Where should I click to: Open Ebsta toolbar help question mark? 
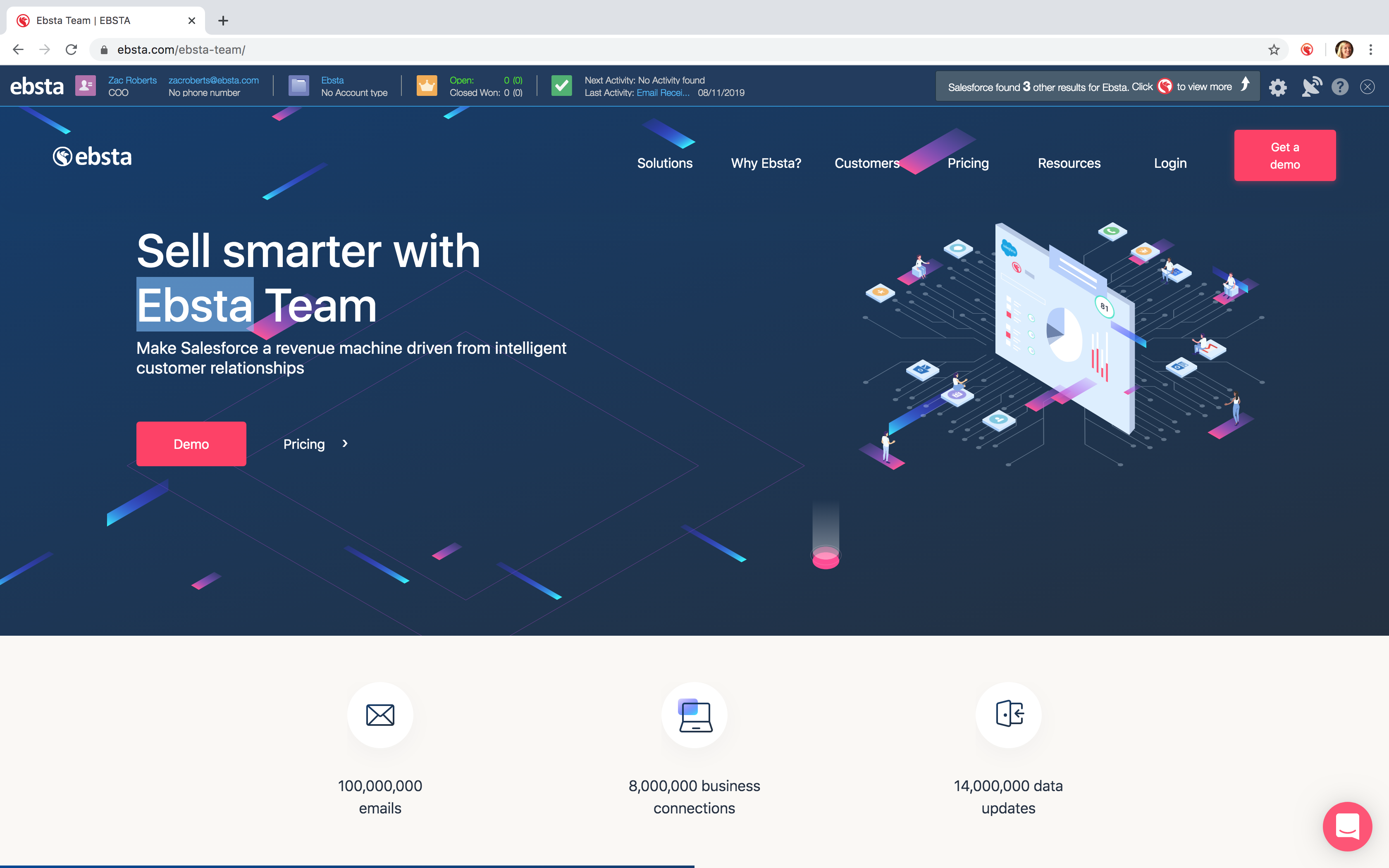(x=1340, y=87)
